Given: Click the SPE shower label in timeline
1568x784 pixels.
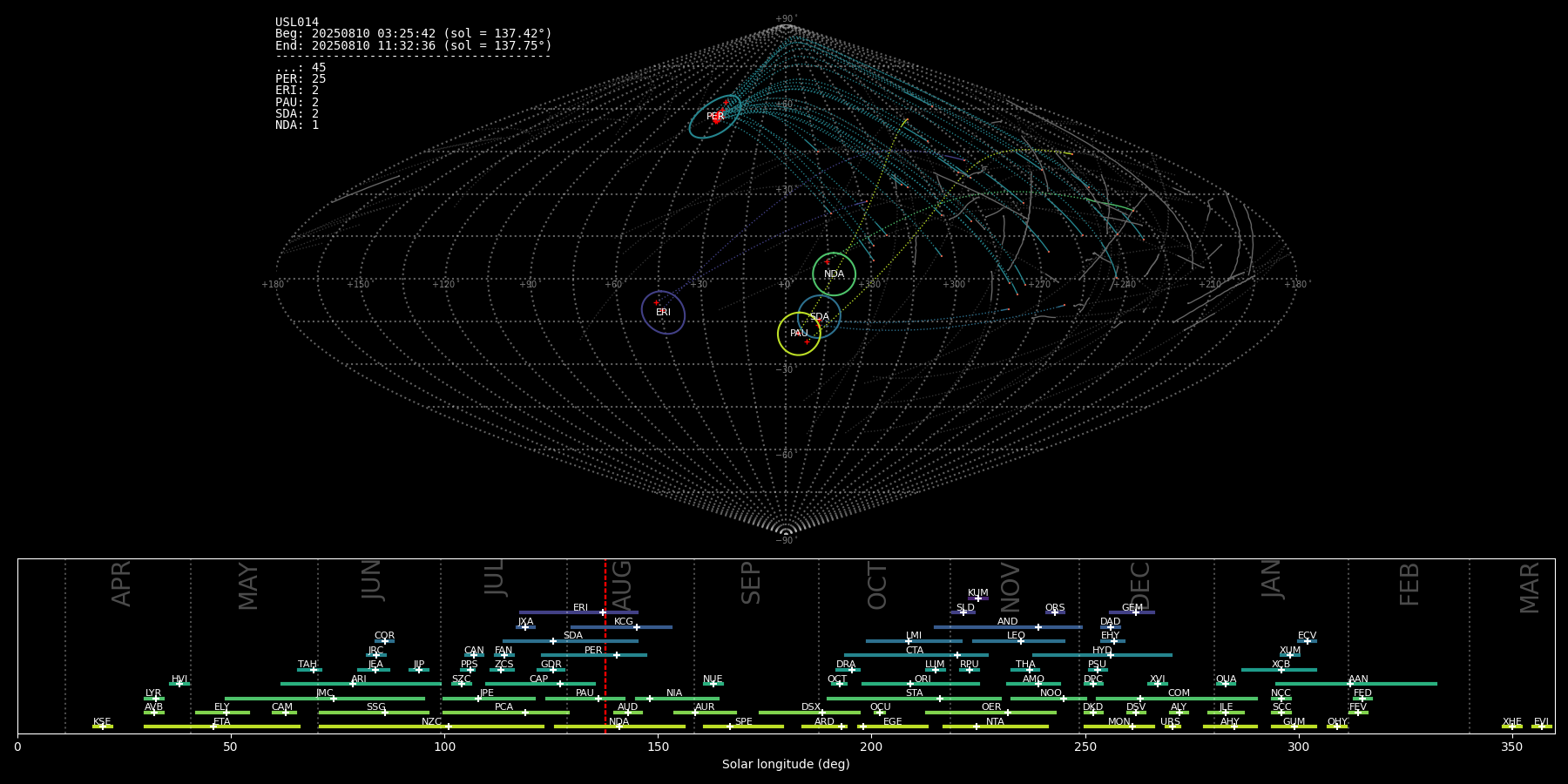Looking at the screenshot, I should [744, 722].
